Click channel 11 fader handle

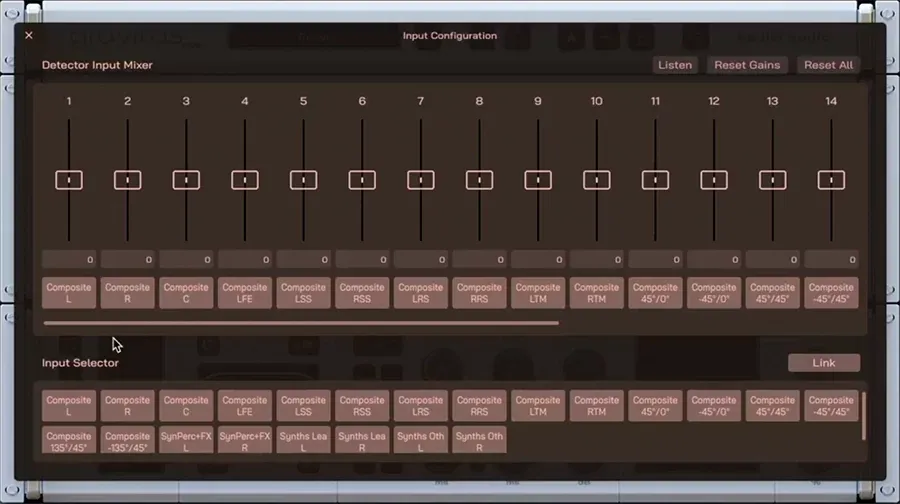coord(655,180)
